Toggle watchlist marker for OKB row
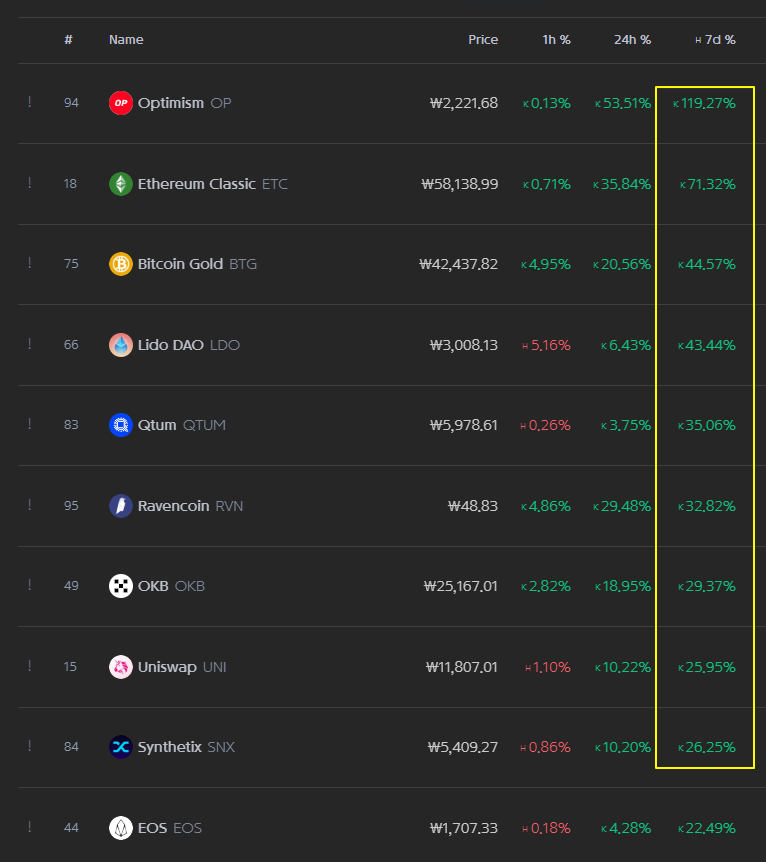766x862 pixels. click(x=30, y=585)
